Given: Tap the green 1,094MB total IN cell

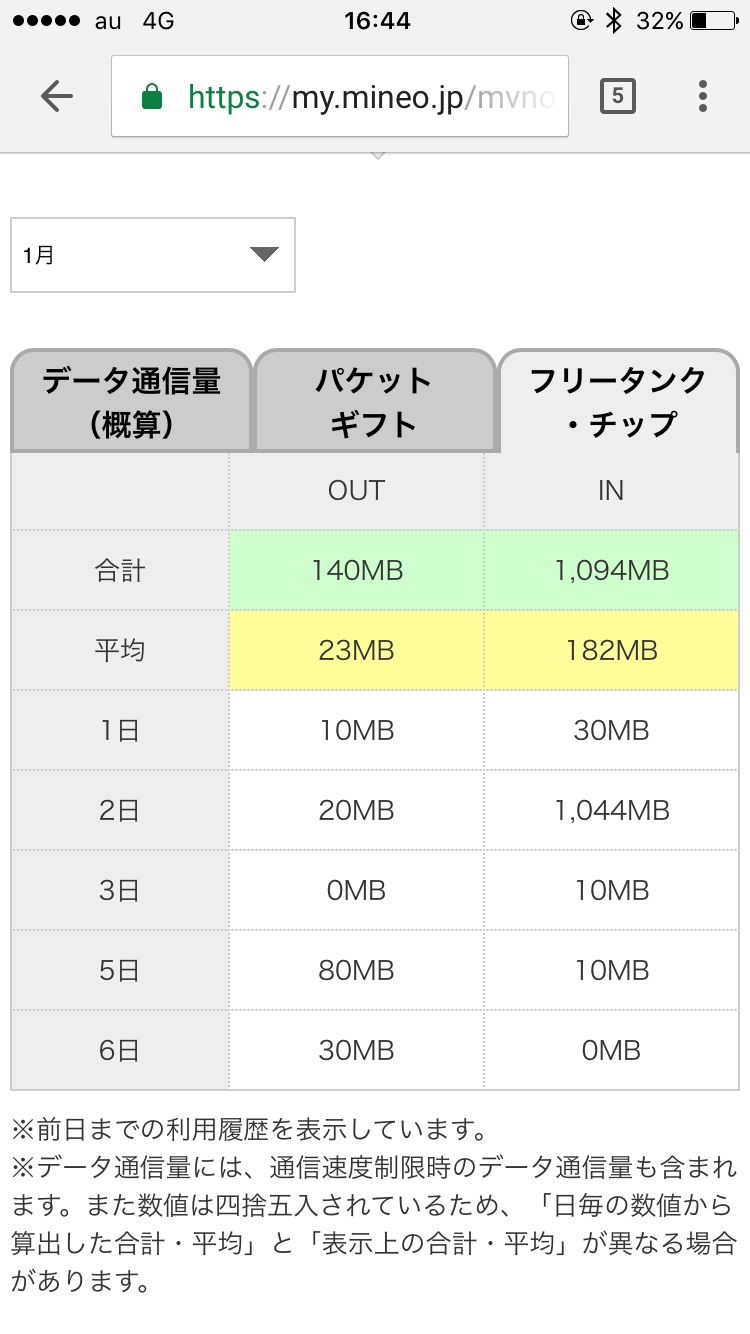Looking at the screenshot, I should 611,571.
